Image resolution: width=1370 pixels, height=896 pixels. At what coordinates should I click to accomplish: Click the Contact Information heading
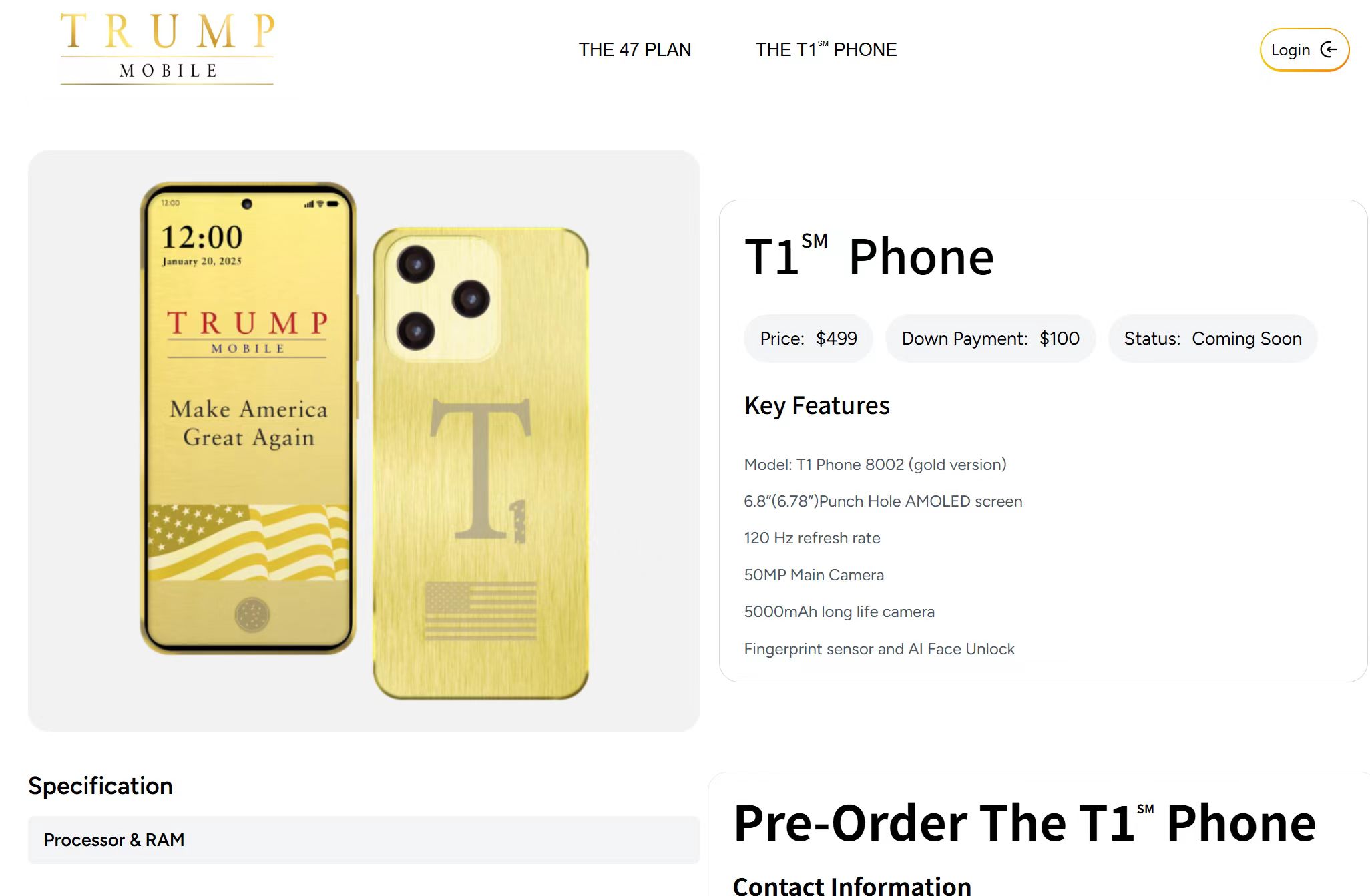(852, 885)
